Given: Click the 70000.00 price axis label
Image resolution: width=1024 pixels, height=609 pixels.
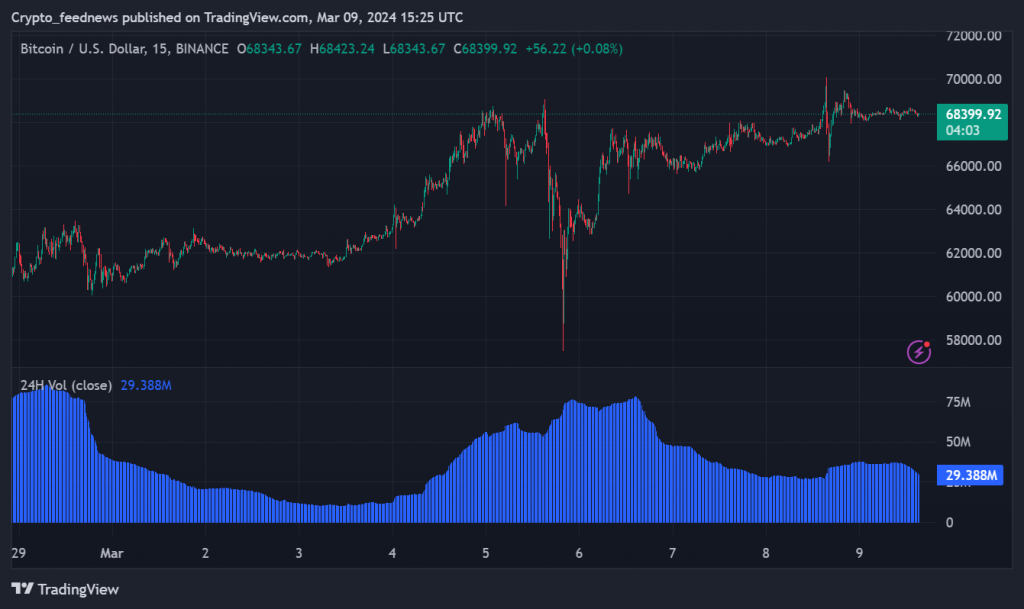Looking at the screenshot, I should (x=973, y=79).
